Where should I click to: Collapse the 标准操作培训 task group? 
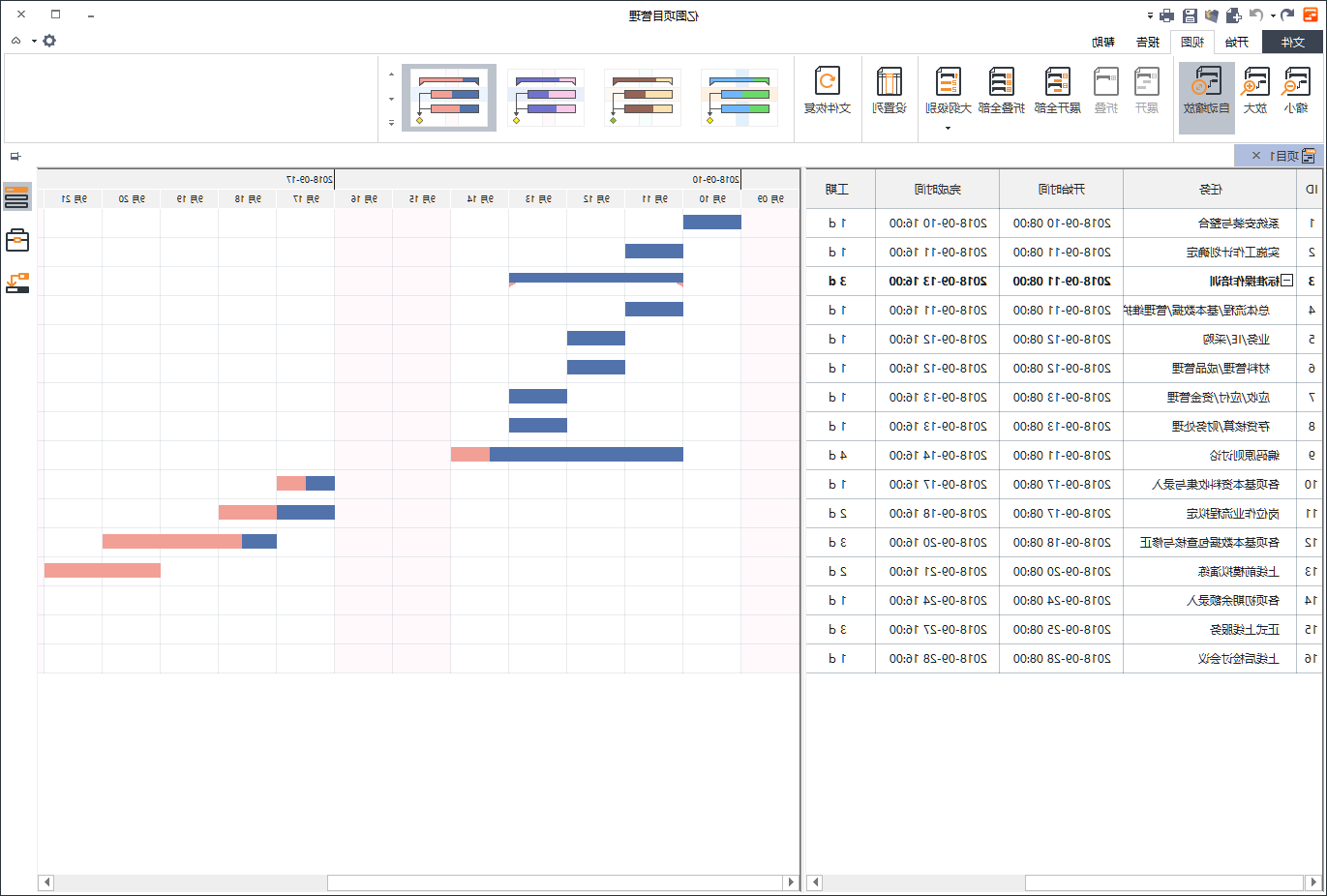pyautogui.click(x=1286, y=281)
